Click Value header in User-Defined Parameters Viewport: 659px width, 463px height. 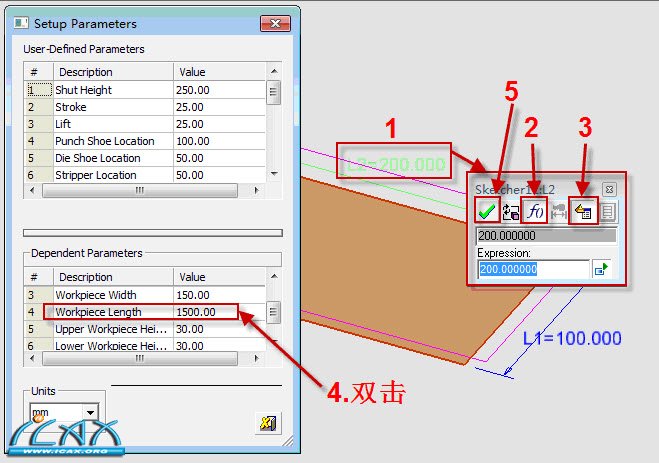219,72
